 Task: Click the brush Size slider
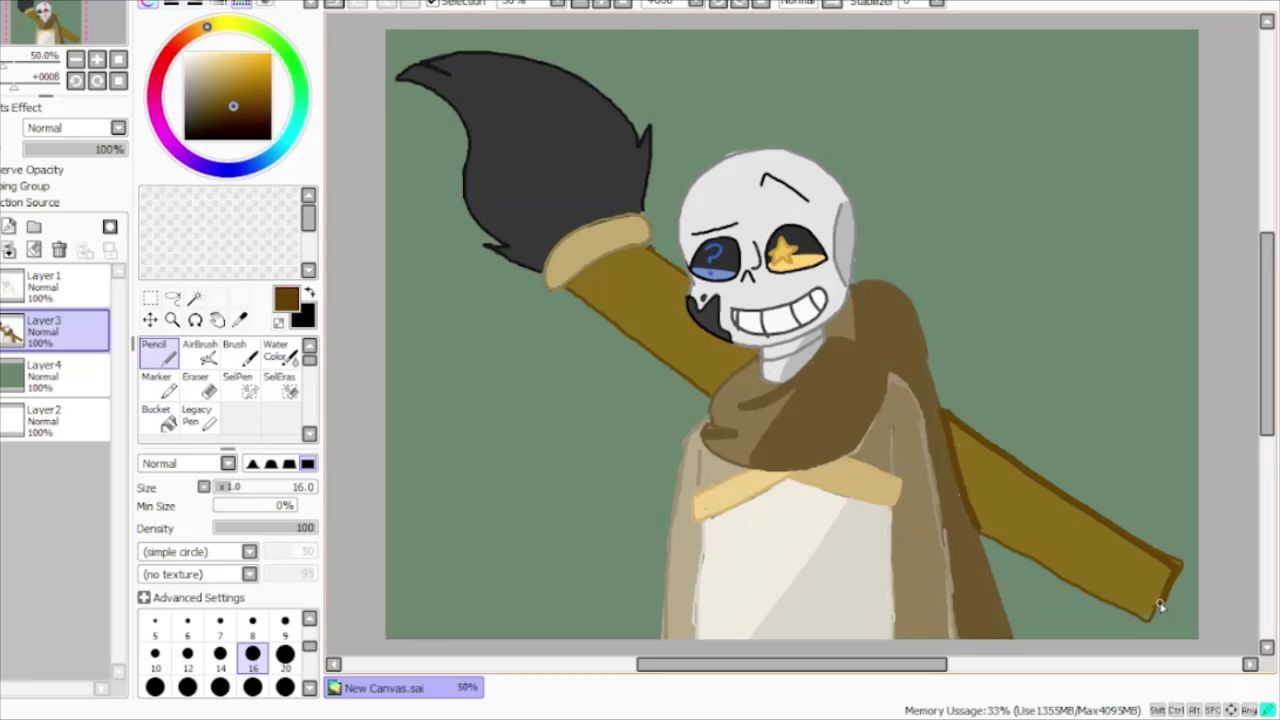click(x=265, y=487)
